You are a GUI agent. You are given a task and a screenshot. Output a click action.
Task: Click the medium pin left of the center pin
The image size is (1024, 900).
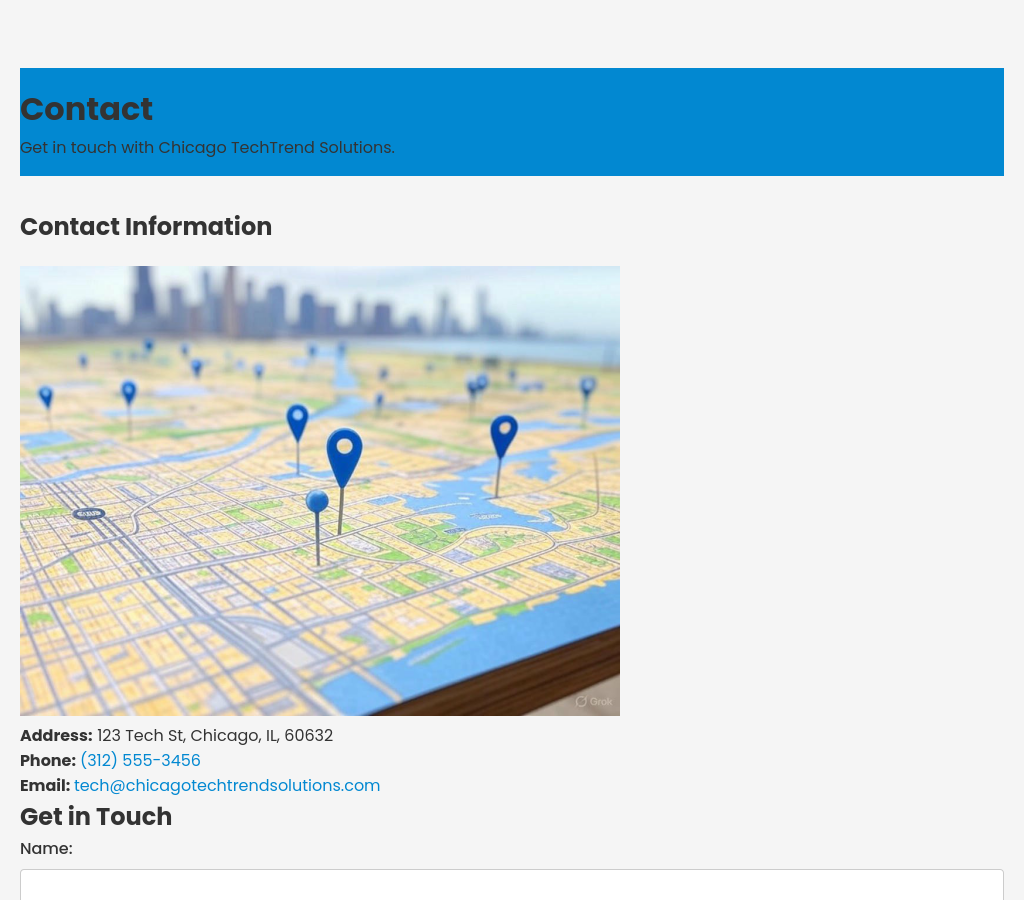[297, 421]
